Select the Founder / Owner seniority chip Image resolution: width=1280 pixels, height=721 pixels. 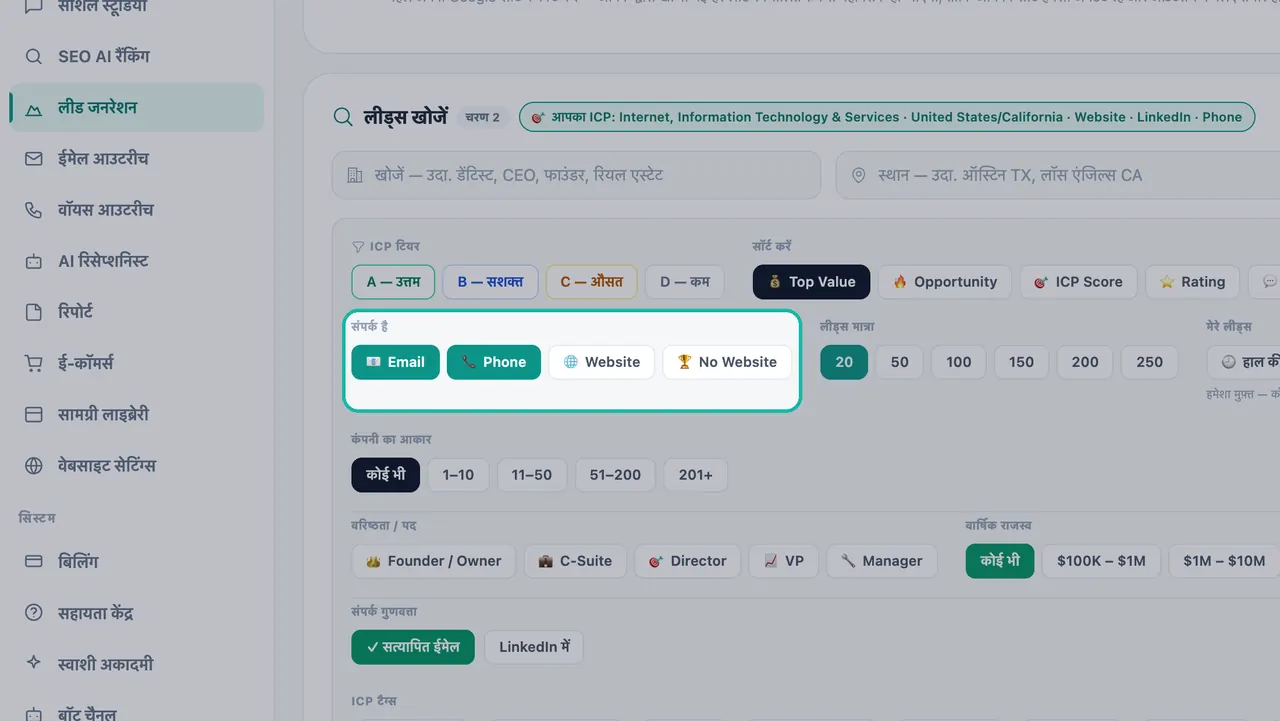tap(434, 561)
